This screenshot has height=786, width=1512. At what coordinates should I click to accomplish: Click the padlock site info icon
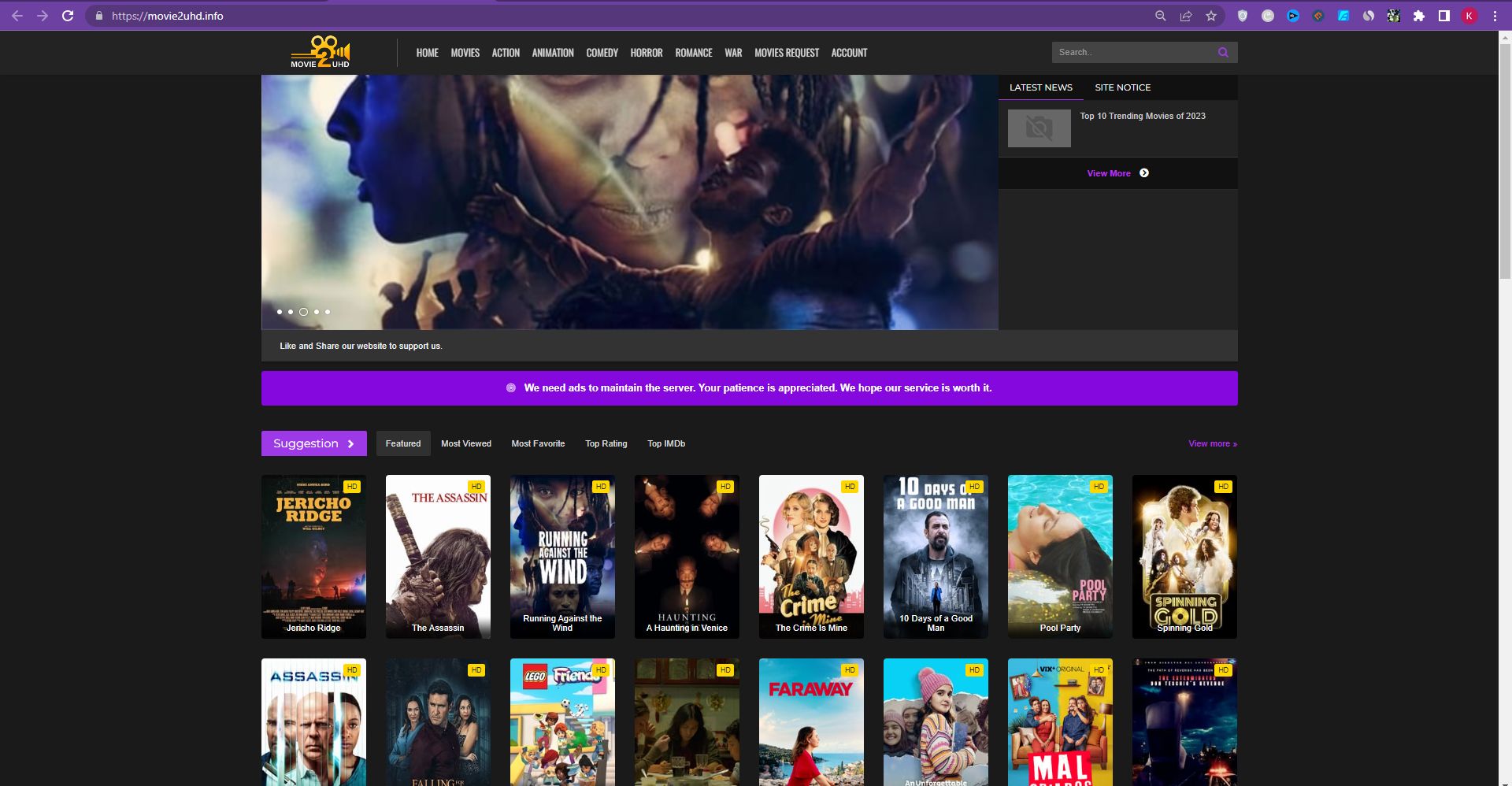click(99, 16)
